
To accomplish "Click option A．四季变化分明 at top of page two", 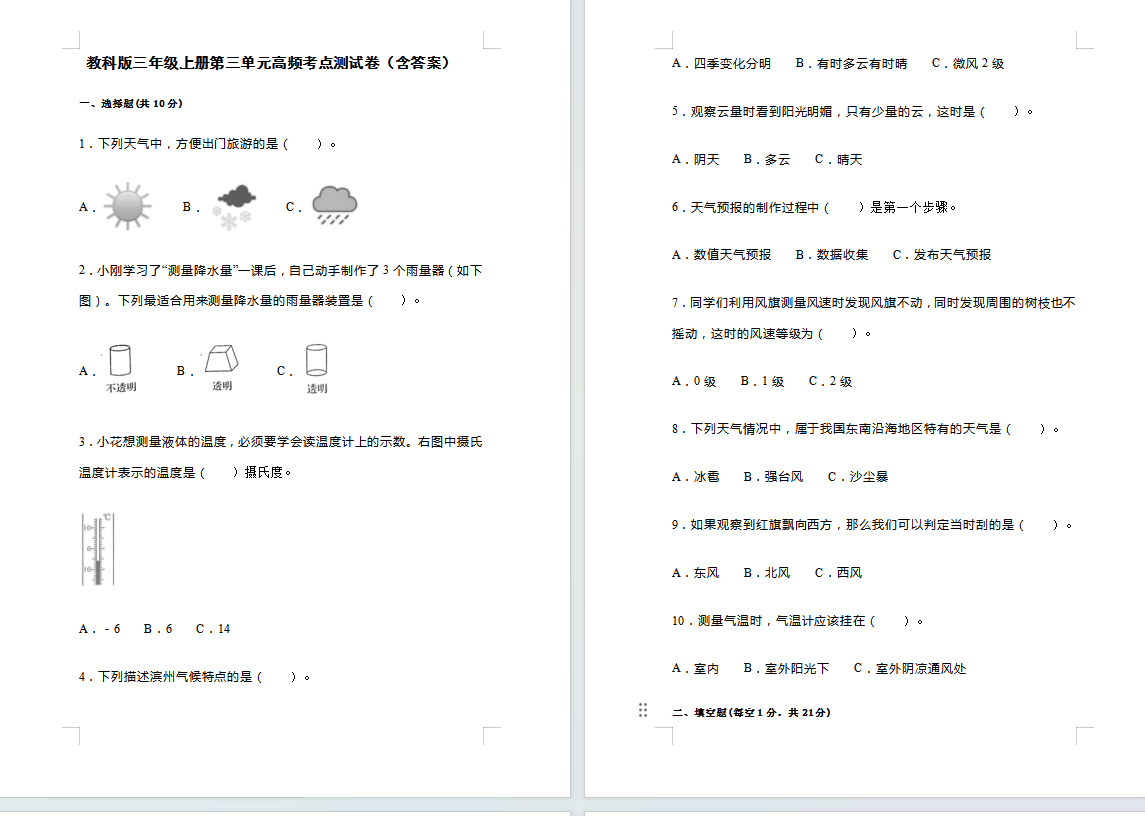I will pos(721,64).
